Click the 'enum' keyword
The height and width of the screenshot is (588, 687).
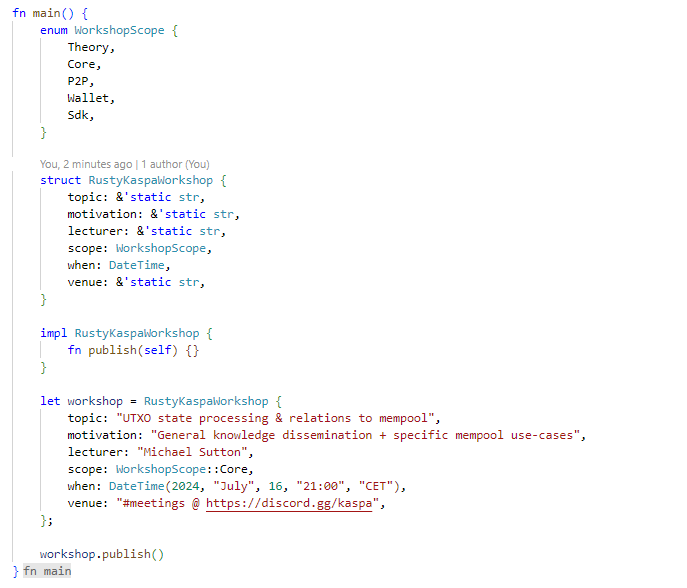54,31
